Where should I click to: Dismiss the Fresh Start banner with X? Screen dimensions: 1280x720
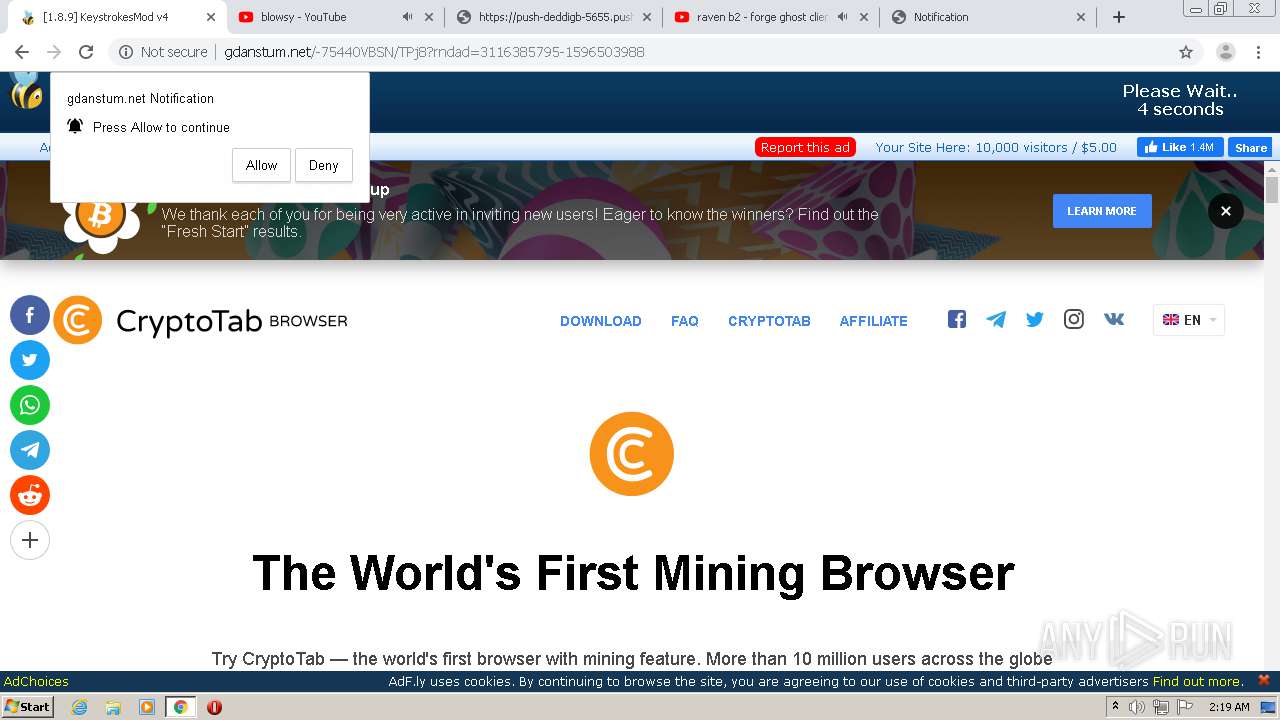tap(1226, 211)
